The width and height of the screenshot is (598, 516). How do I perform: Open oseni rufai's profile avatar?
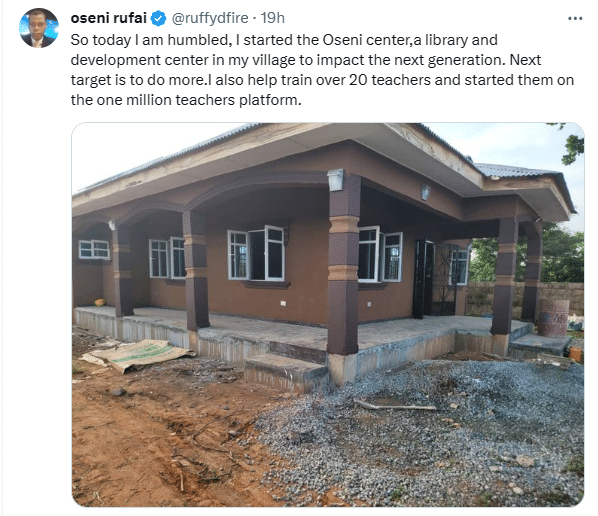click(x=39, y=28)
